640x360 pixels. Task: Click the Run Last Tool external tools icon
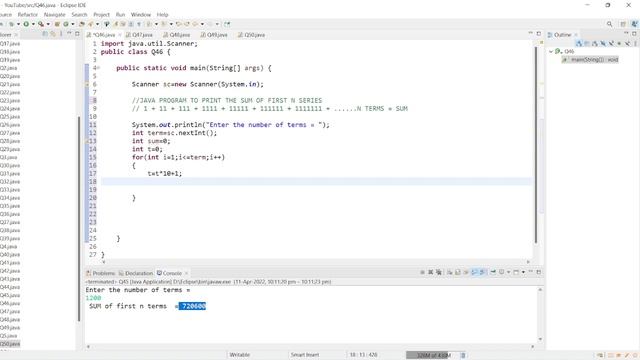click(41, 24)
